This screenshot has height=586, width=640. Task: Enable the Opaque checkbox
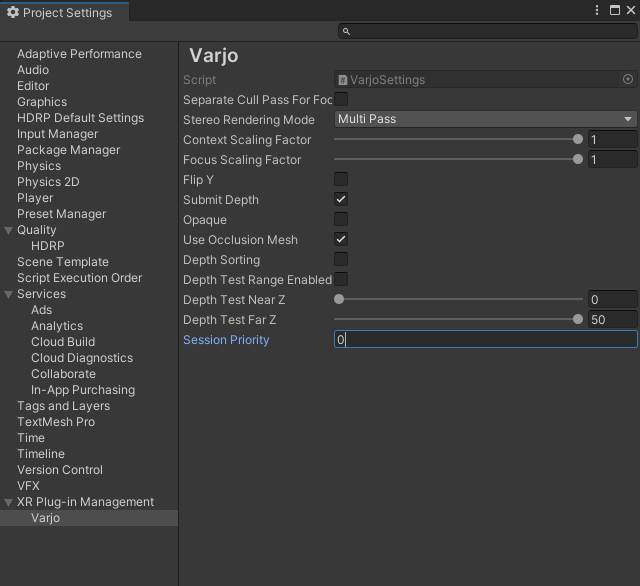tap(341, 219)
